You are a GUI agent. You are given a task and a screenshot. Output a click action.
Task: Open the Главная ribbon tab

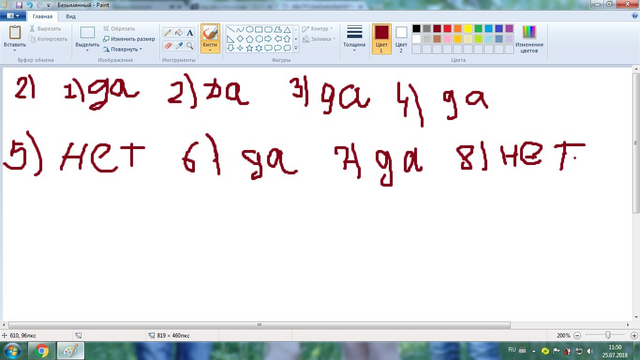coord(42,17)
